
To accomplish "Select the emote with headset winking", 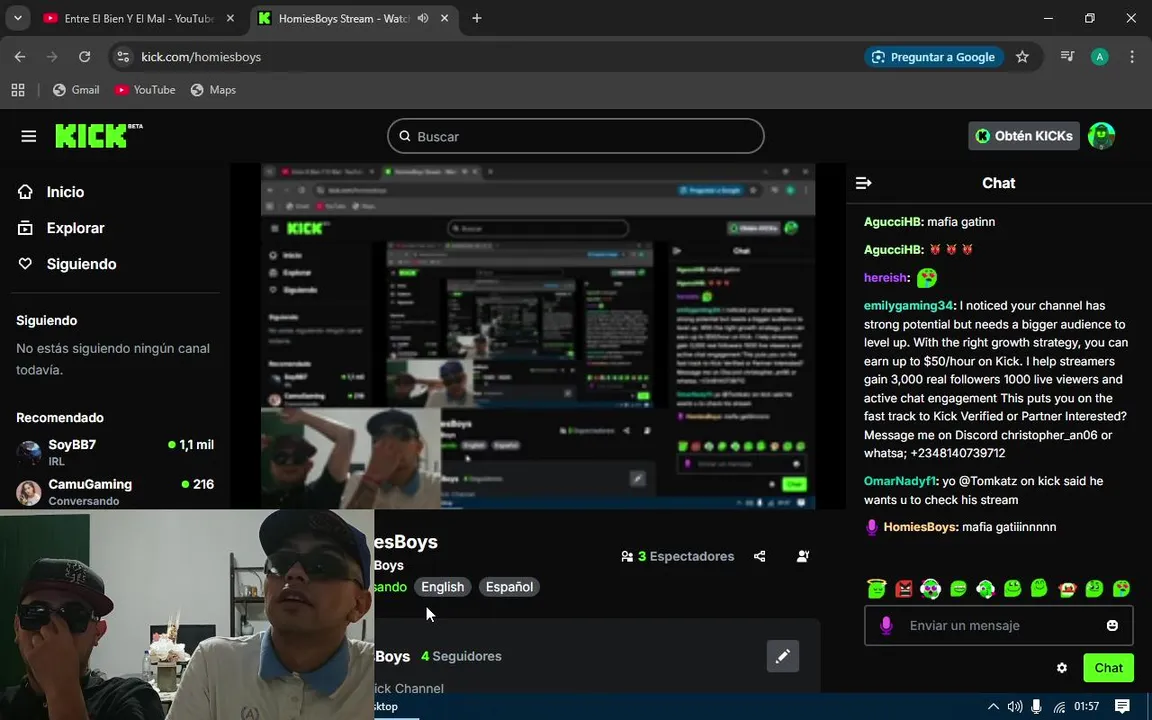I will pyautogui.click(x=985, y=588).
